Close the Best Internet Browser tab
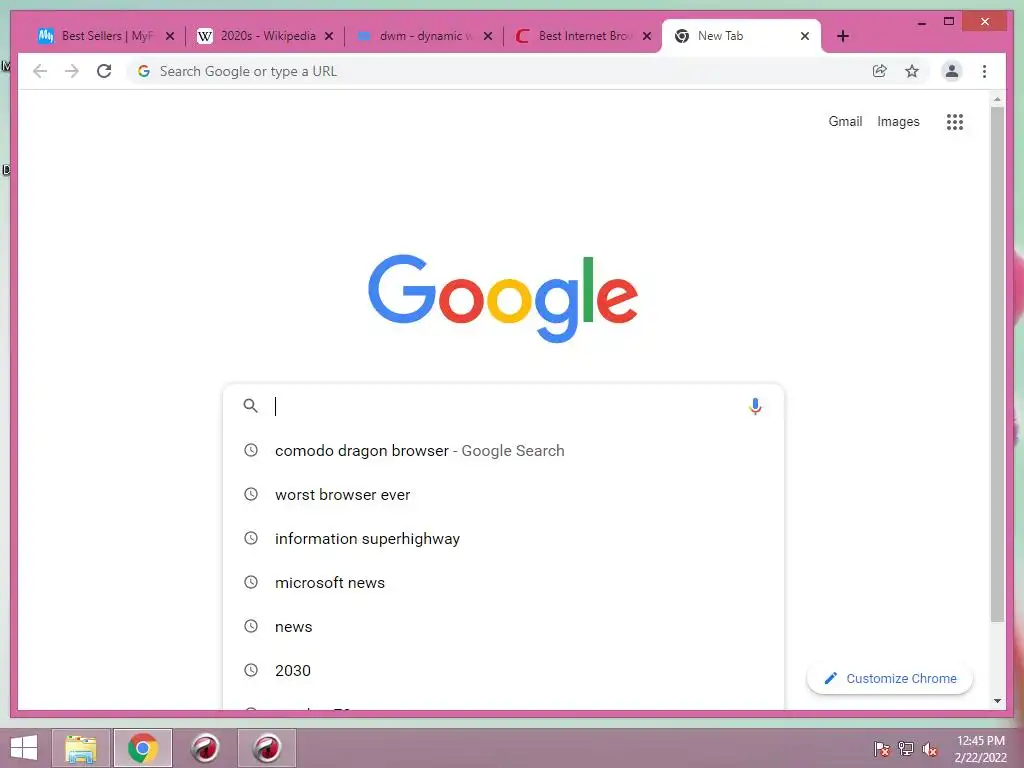 point(647,36)
